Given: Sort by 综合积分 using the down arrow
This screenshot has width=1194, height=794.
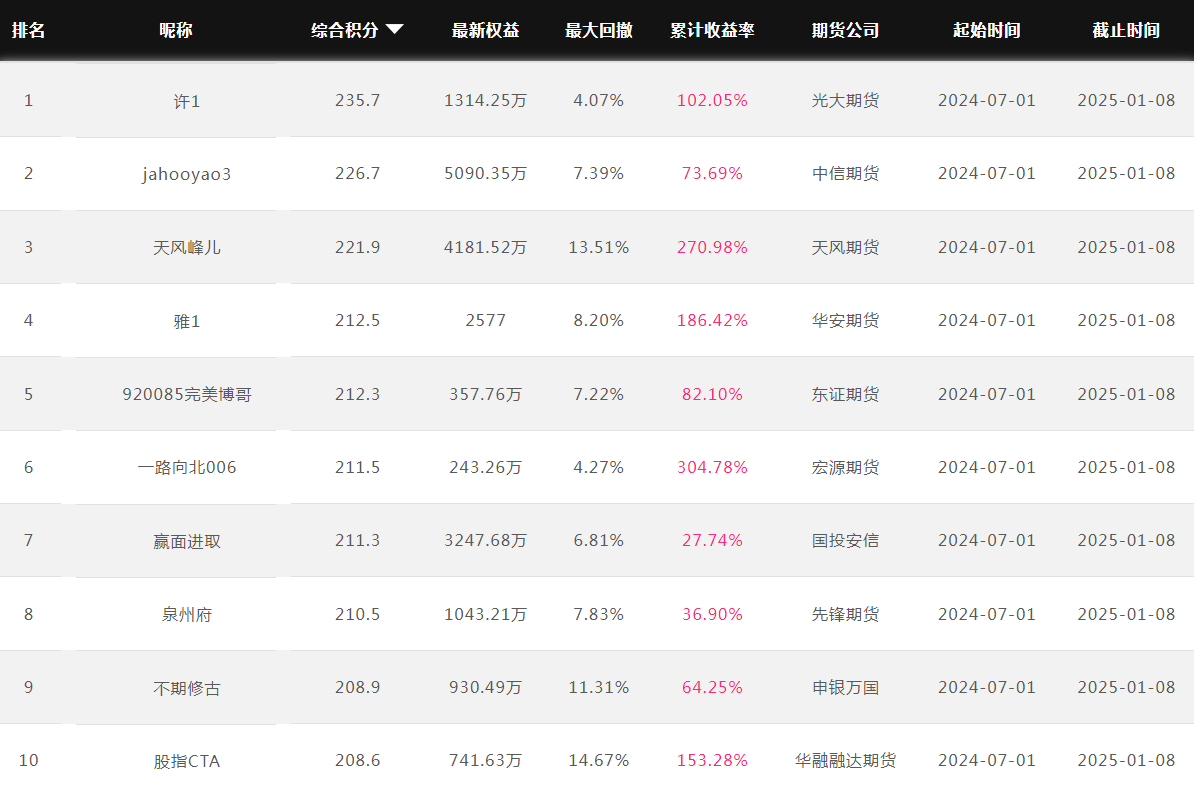Looking at the screenshot, I should (x=394, y=30).
